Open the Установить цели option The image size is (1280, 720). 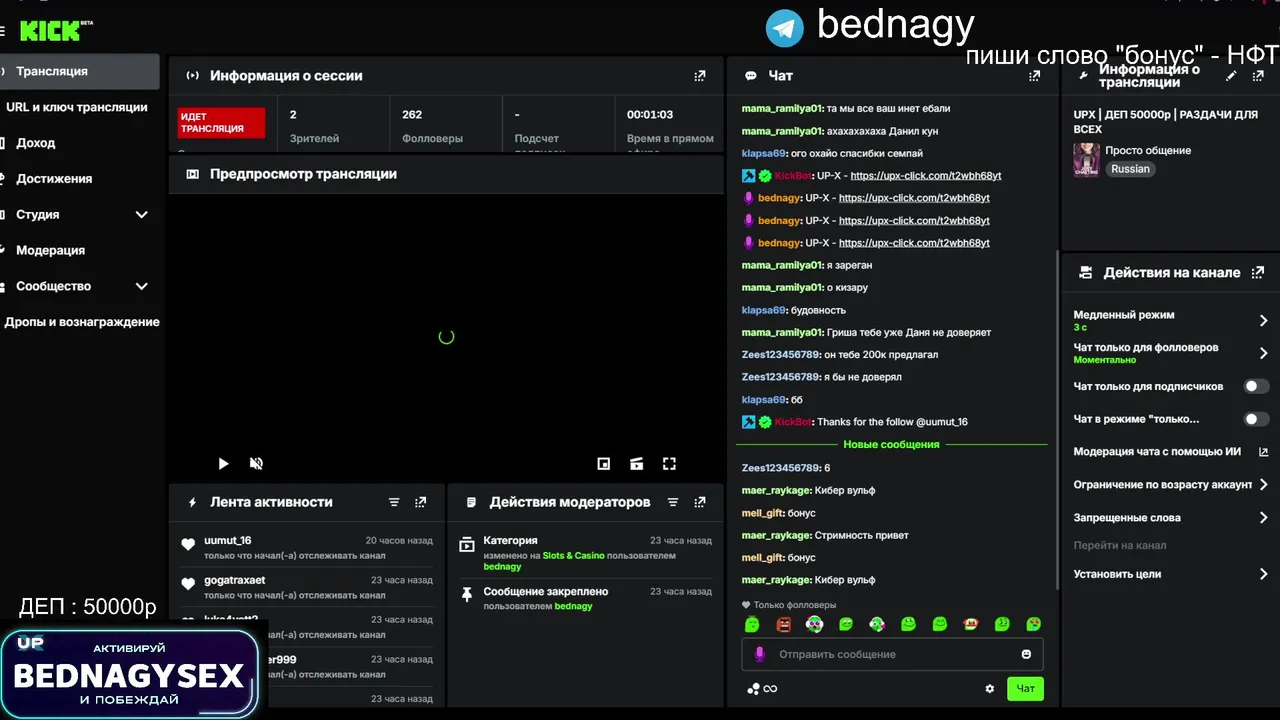point(1170,574)
